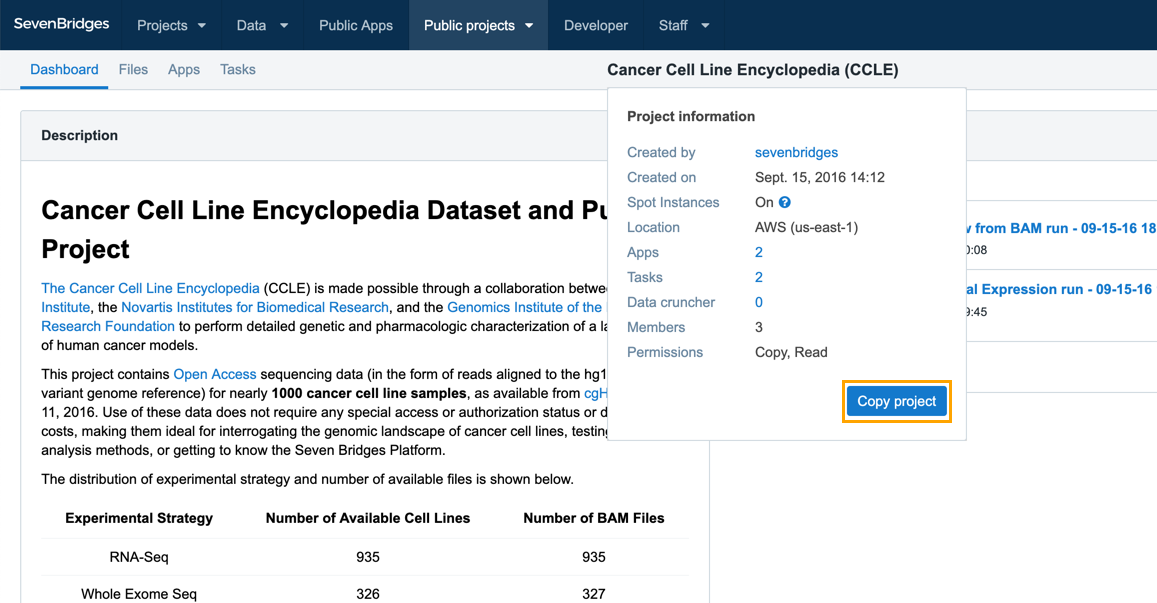Click the SevenBridges logo
This screenshot has height=603, width=1157.
tap(61, 24)
